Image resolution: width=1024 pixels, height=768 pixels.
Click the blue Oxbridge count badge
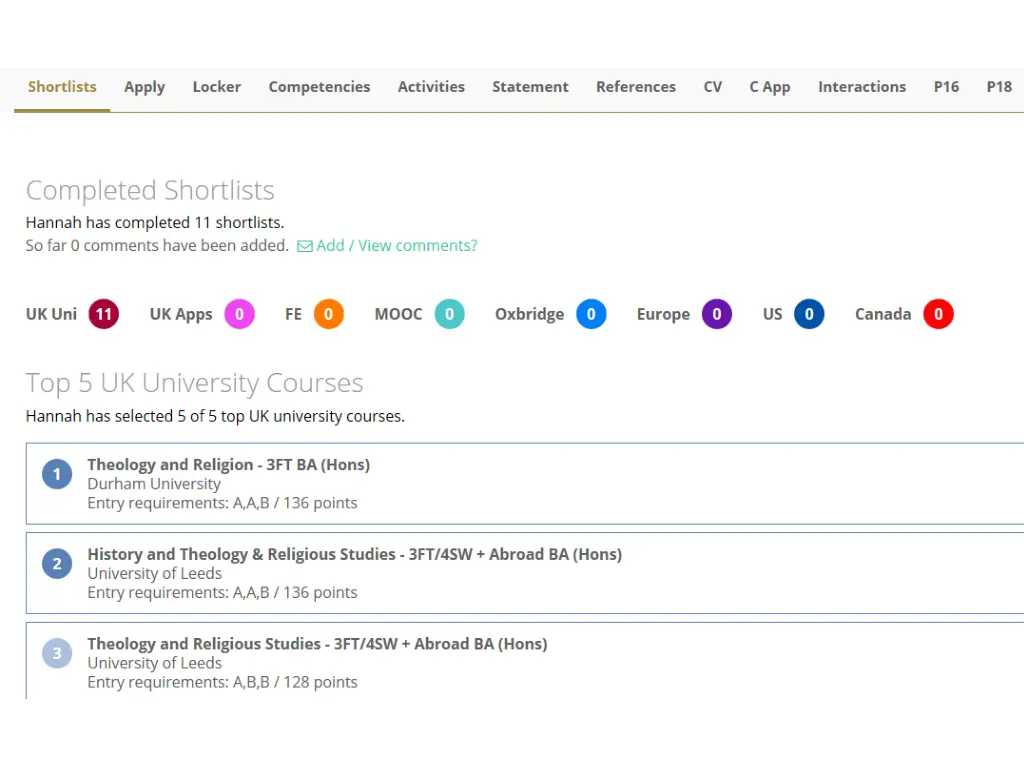591,314
